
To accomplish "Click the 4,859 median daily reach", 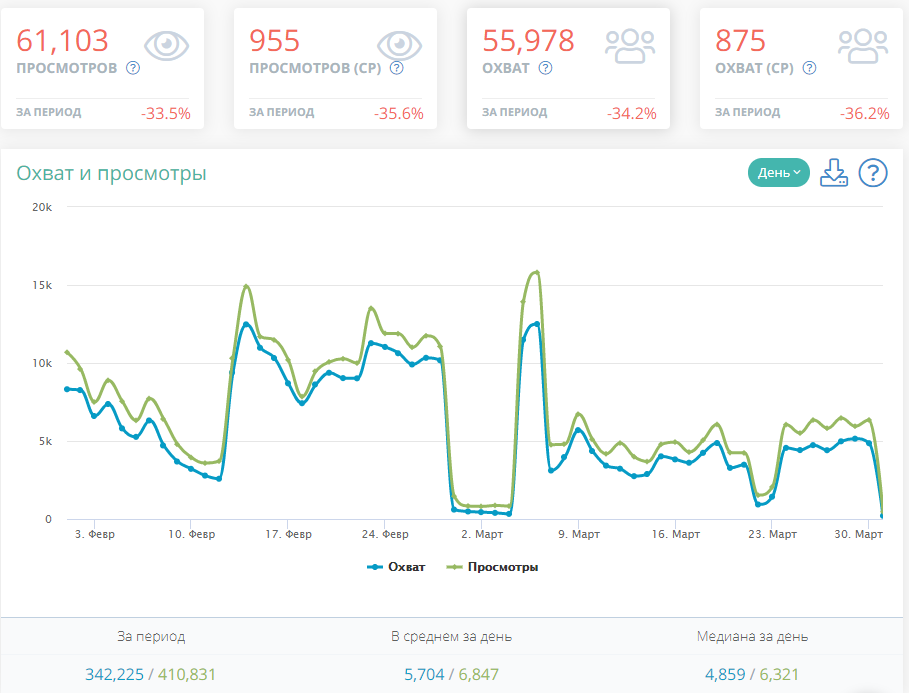I will 725,674.
